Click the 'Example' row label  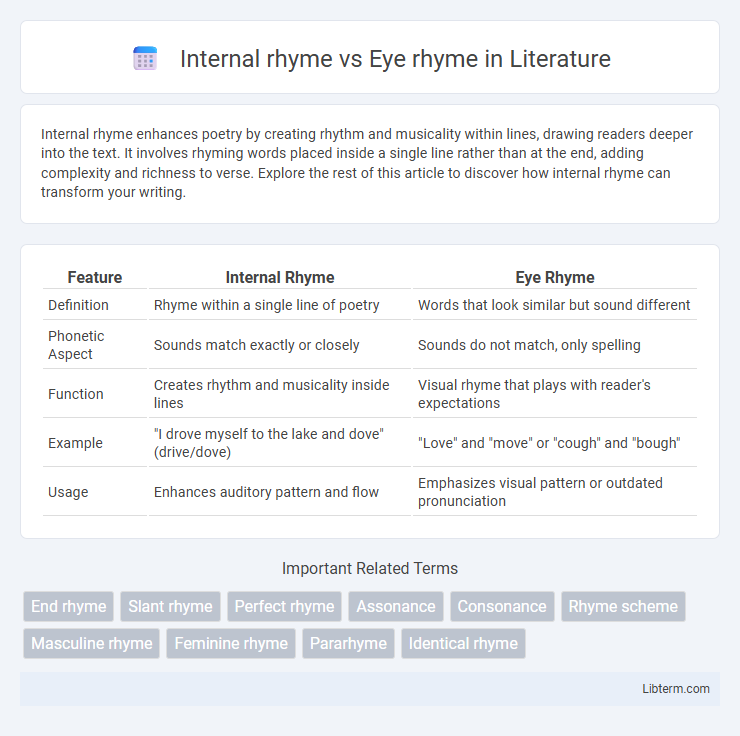(x=76, y=443)
